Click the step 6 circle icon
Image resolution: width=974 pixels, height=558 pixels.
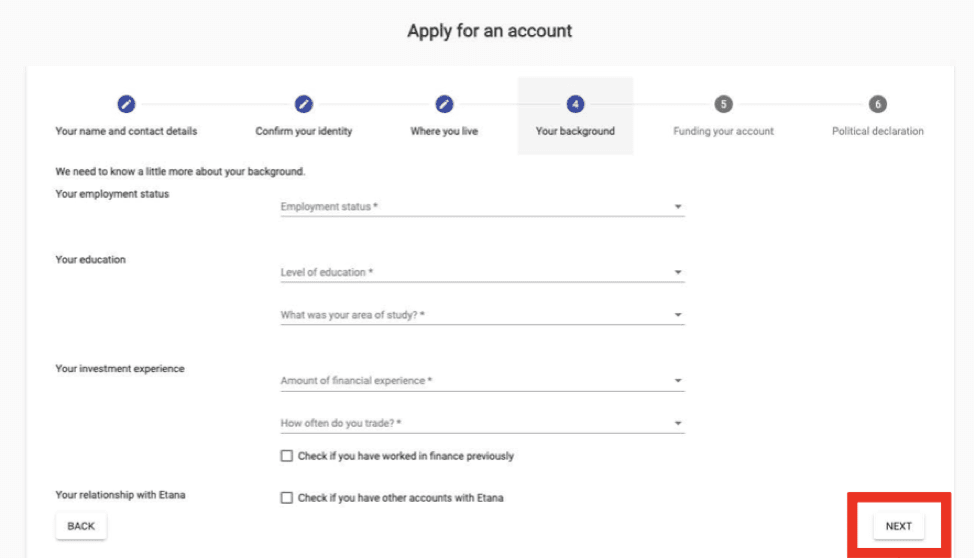[x=877, y=104]
